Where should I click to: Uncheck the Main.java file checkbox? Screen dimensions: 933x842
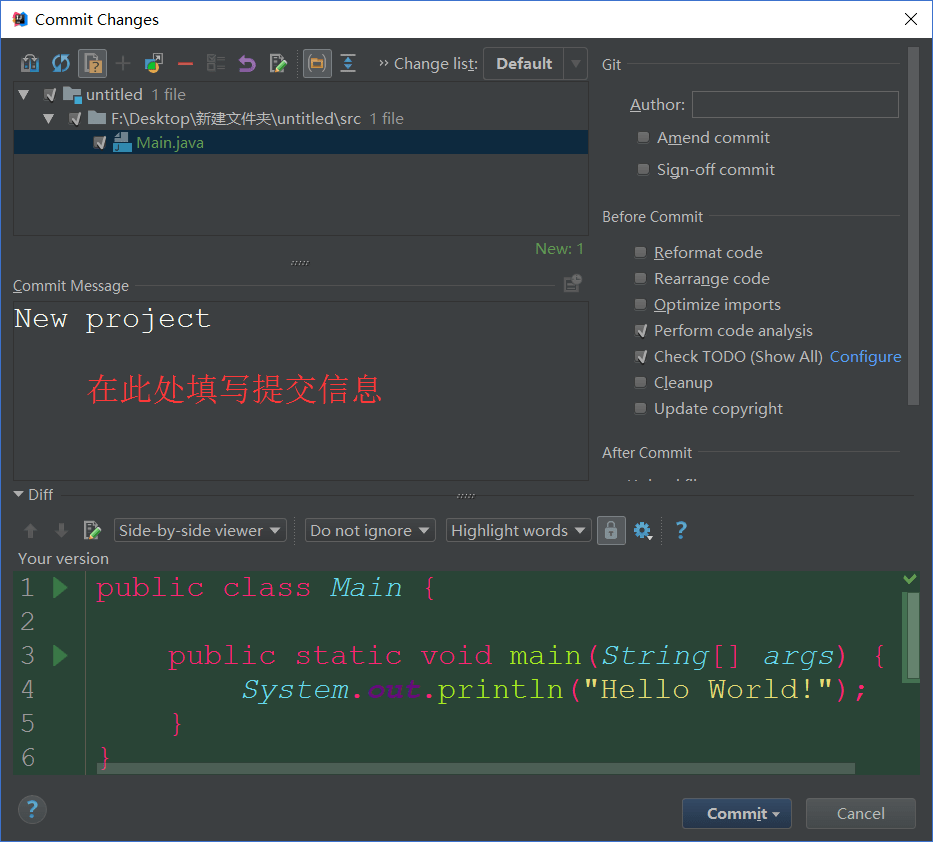coord(99,143)
